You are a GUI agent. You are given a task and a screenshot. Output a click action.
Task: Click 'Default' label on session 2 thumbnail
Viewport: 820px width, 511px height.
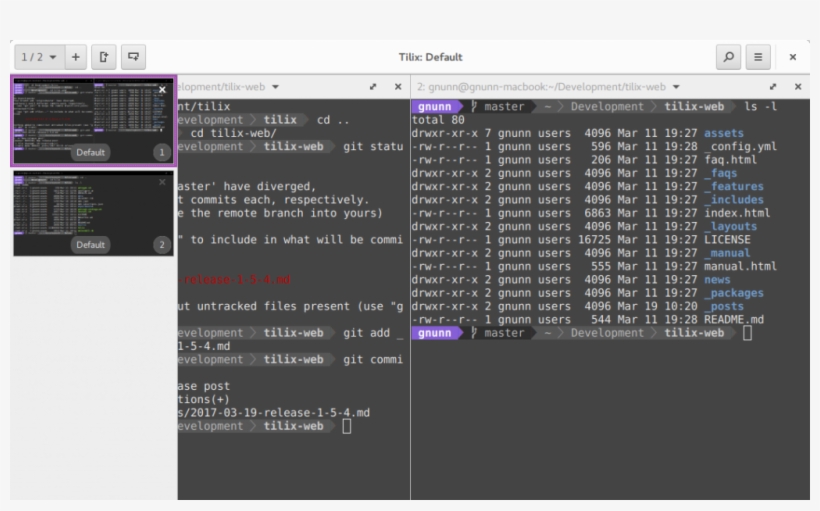[x=90, y=245]
